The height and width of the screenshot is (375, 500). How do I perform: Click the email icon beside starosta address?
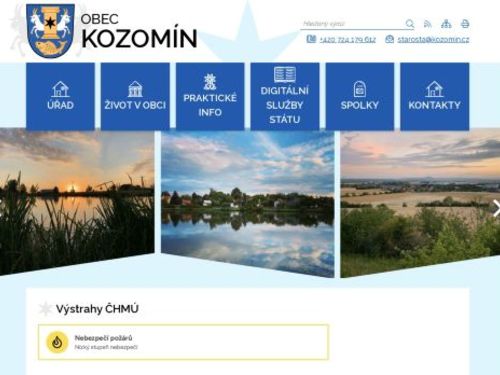point(389,39)
